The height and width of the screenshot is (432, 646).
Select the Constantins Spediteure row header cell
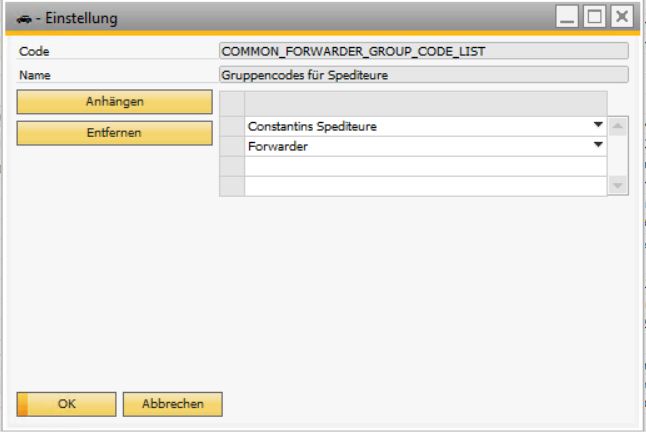pyautogui.click(x=232, y=126)
